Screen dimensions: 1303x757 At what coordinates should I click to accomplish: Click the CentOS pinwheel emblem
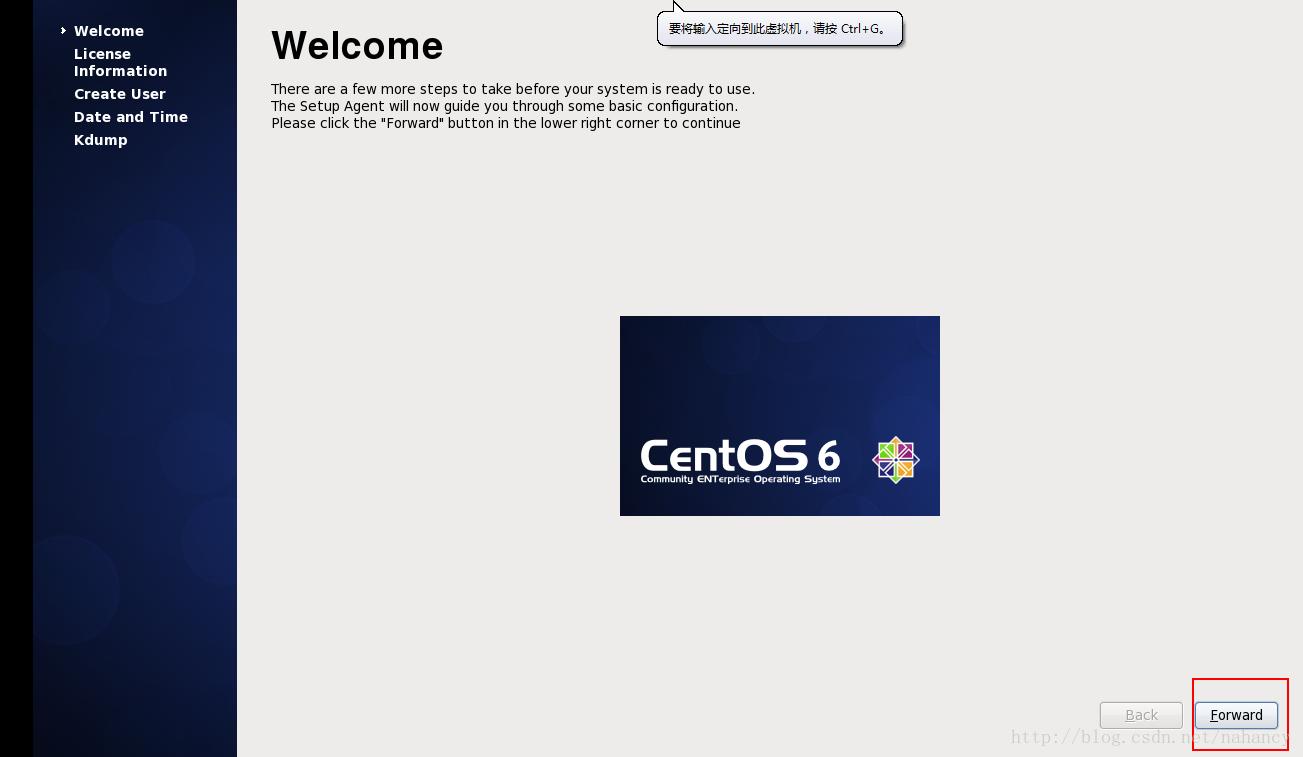point(895,460)
